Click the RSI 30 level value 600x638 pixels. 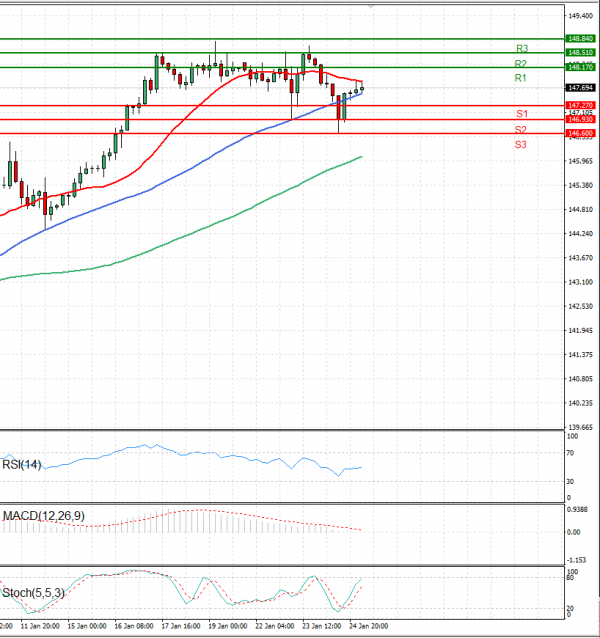pyautogui.click(x=570, y=481)
